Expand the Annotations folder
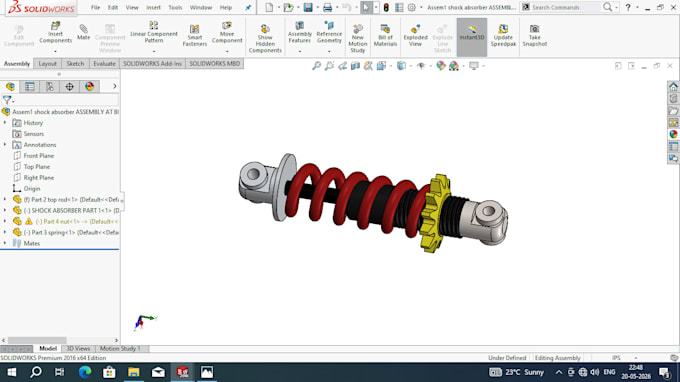Screen dimensions: 680x382 5,144
